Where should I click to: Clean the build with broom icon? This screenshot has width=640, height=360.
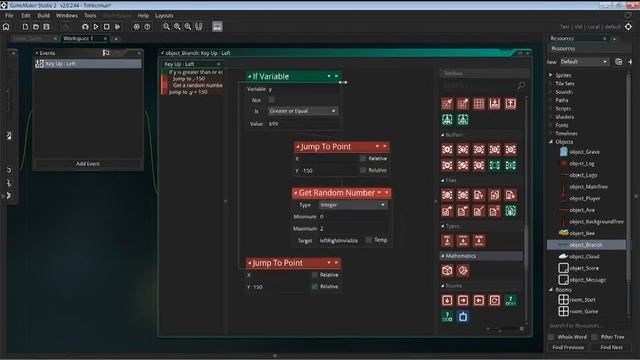[118, 27]
